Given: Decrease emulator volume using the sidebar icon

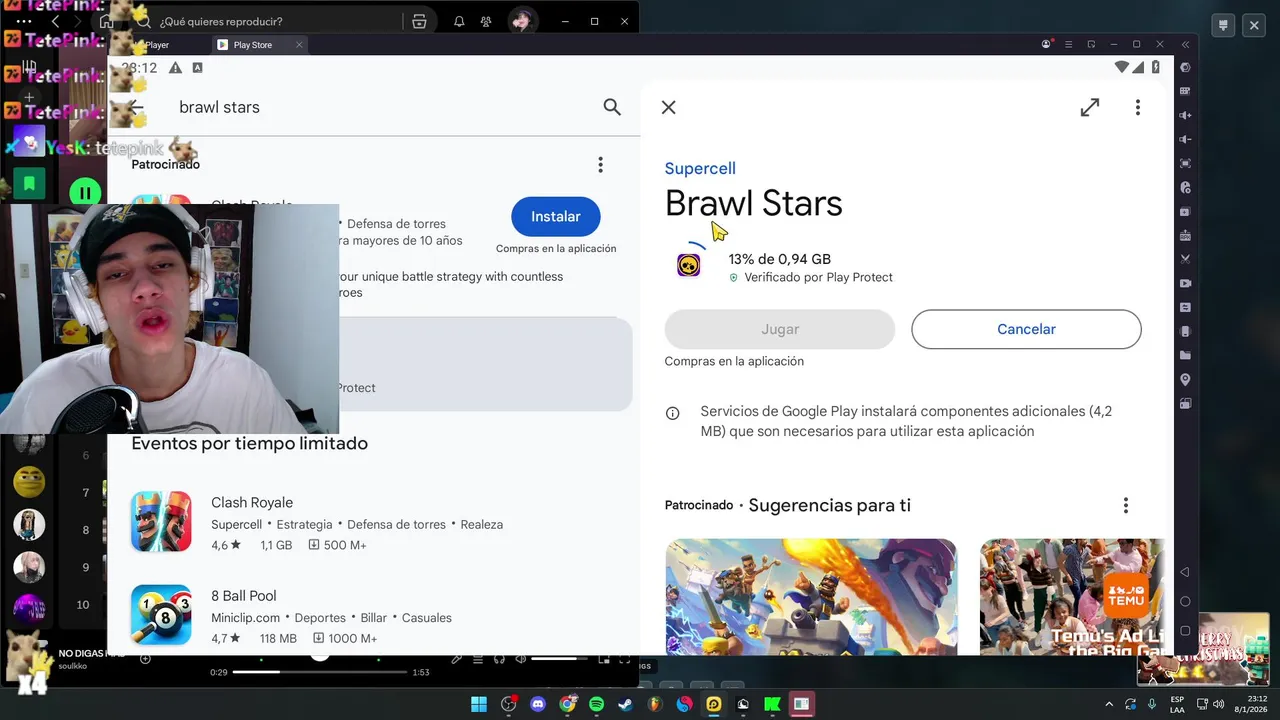Looking at the screenshot, I should [1185, 139].
